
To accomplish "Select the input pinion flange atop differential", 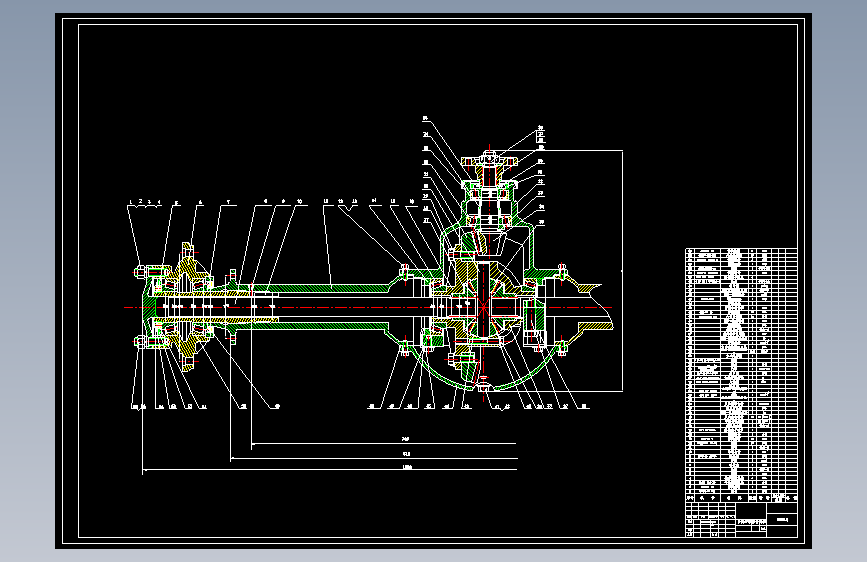I will (x=489, y=160).
